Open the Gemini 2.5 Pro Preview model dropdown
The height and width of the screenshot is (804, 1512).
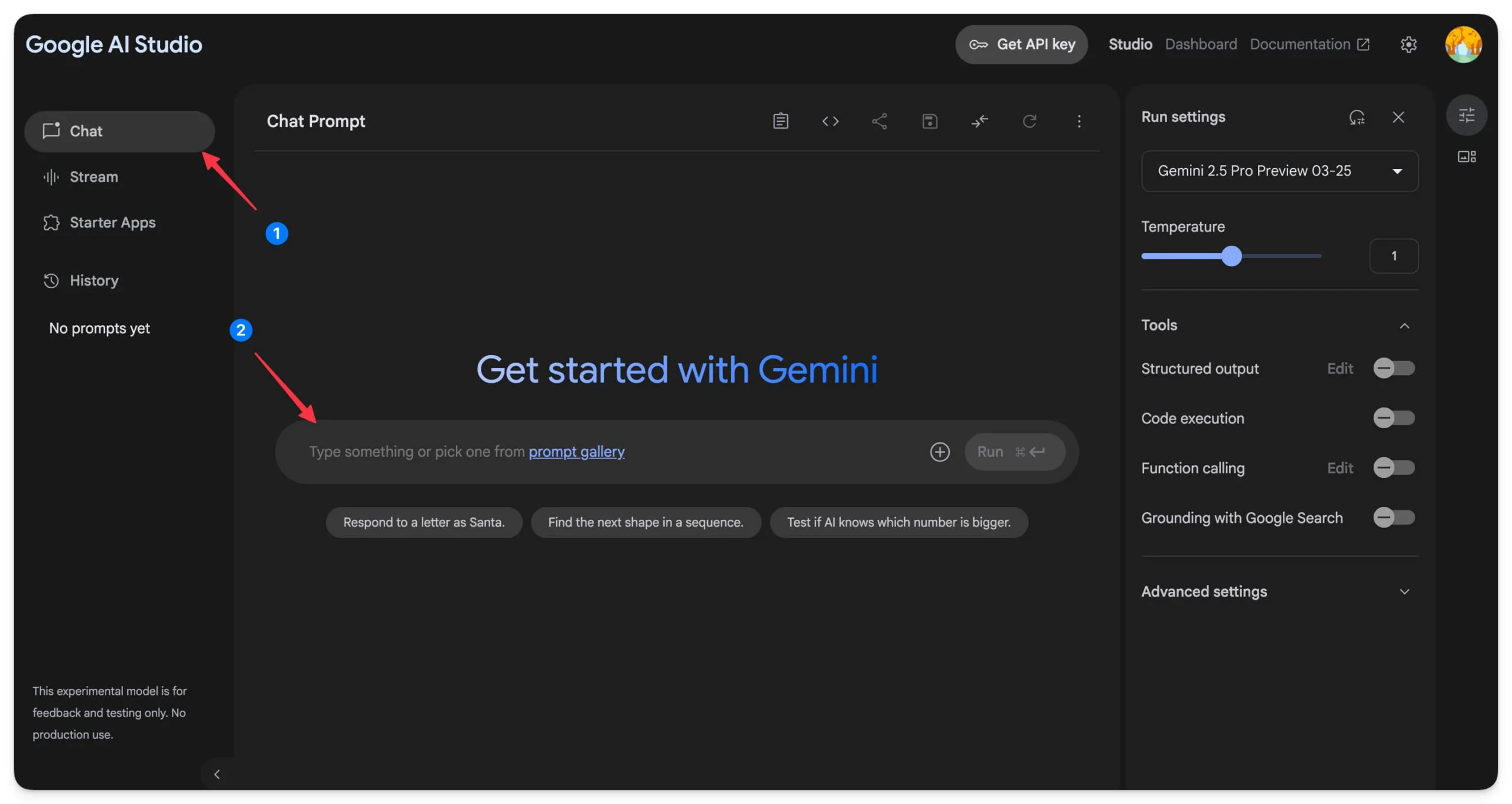coord(1280,171)
